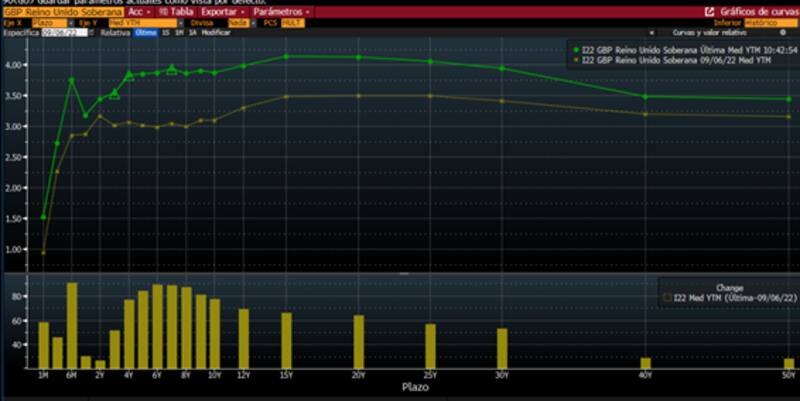
Task: Click the GBP Reino Unido Soberana label
Action: [x=63, y=11]
